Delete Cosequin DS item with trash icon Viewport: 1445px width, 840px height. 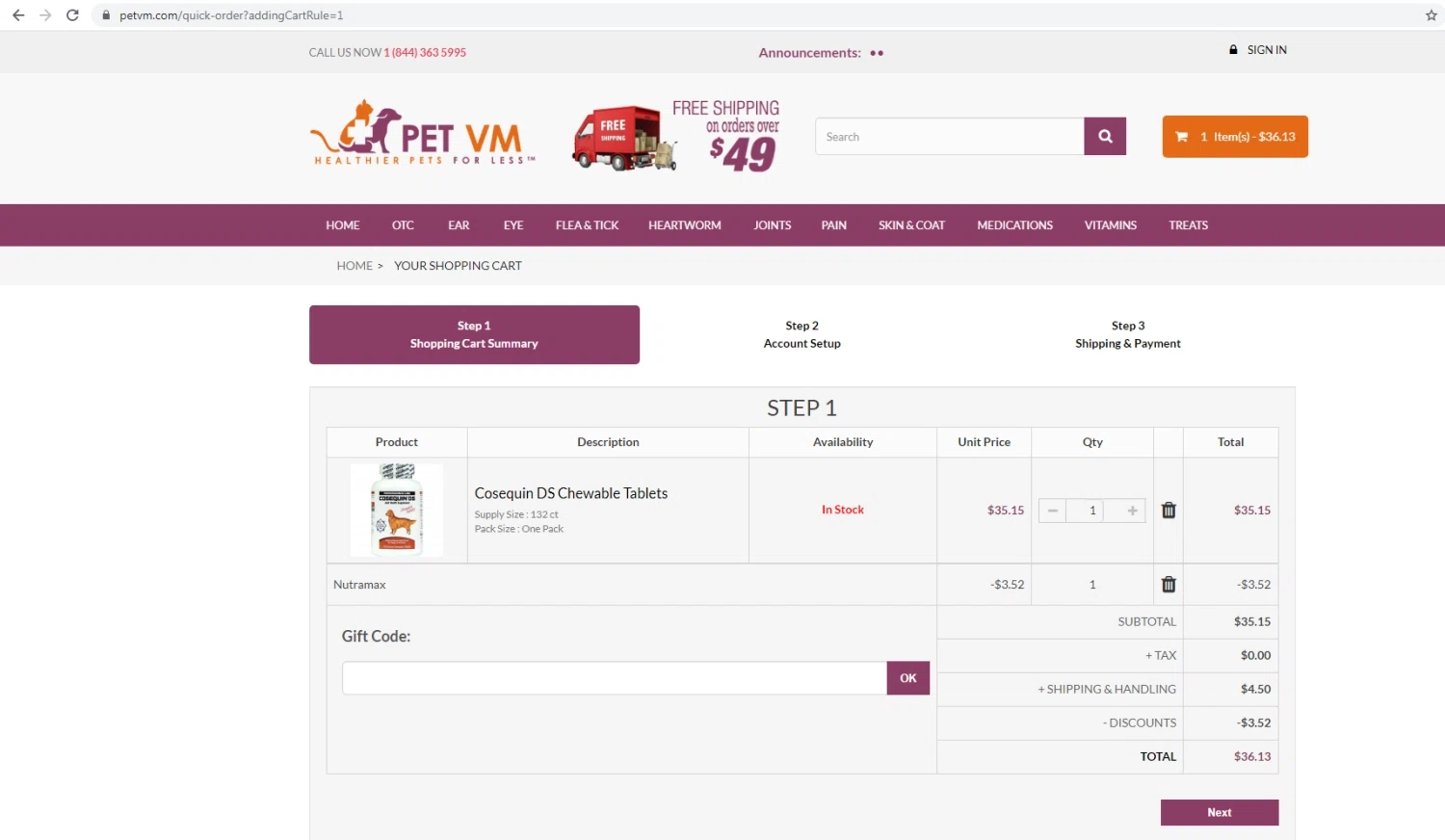coord(1169,511)
